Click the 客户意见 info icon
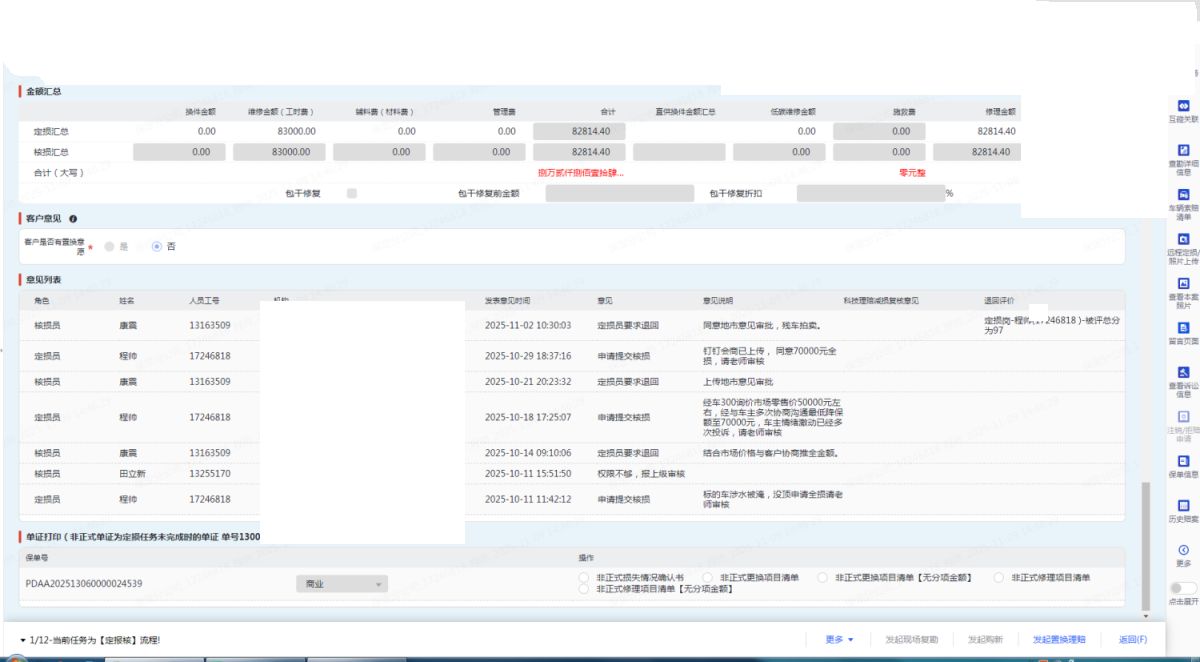 (x=73, y=218)
